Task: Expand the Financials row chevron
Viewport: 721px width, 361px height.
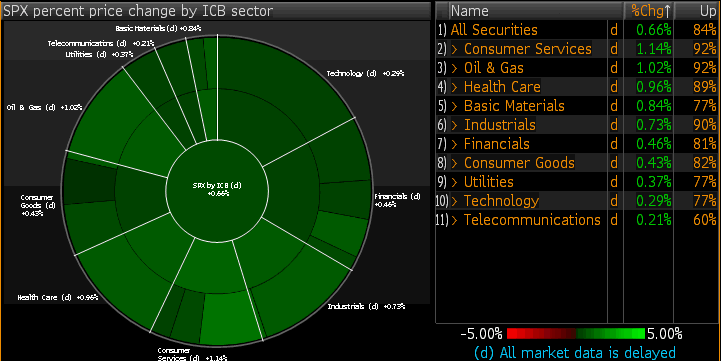Action: point(454,144)
